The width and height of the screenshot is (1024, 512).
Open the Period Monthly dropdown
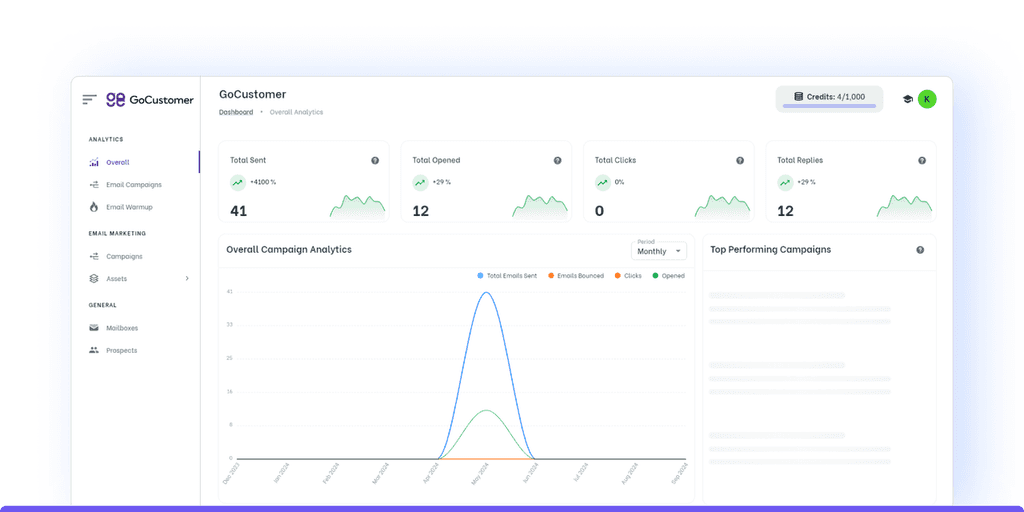(x=659, y=251)
